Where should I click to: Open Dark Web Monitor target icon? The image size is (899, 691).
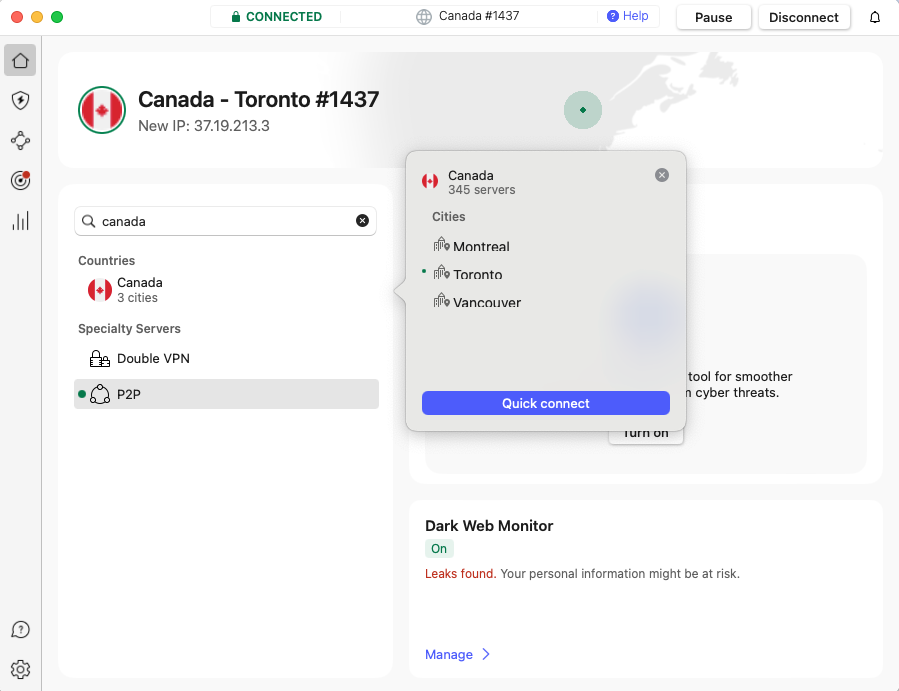point(20,181)
